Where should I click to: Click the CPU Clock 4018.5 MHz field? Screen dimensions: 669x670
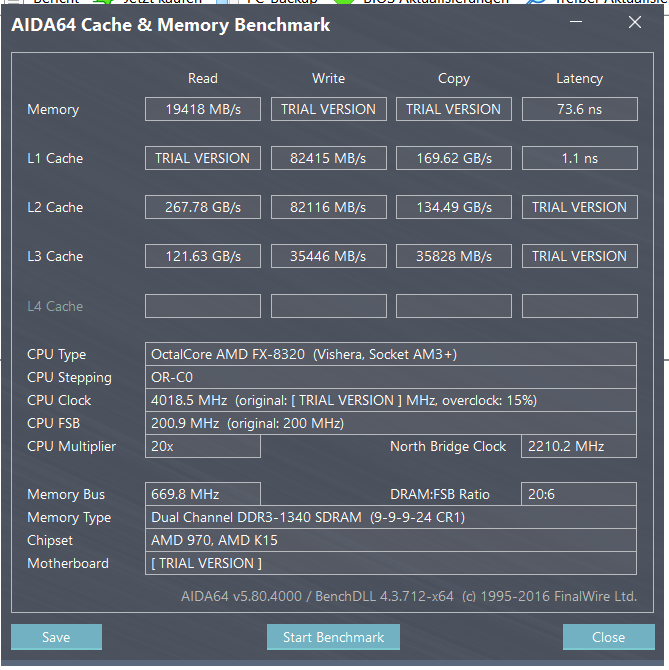point(391,400)
